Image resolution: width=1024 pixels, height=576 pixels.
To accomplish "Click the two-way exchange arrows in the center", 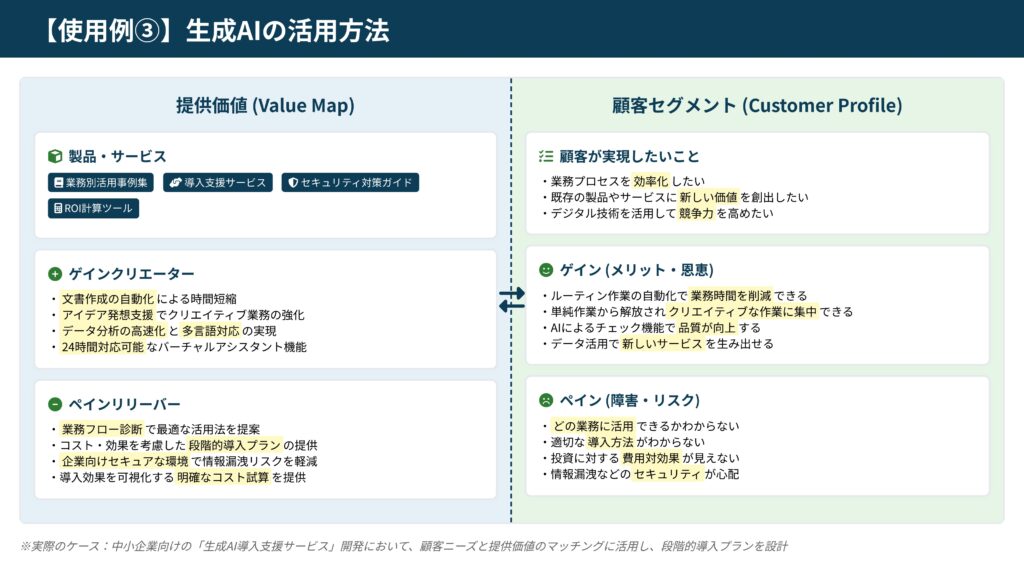I will tap(512, 299).
